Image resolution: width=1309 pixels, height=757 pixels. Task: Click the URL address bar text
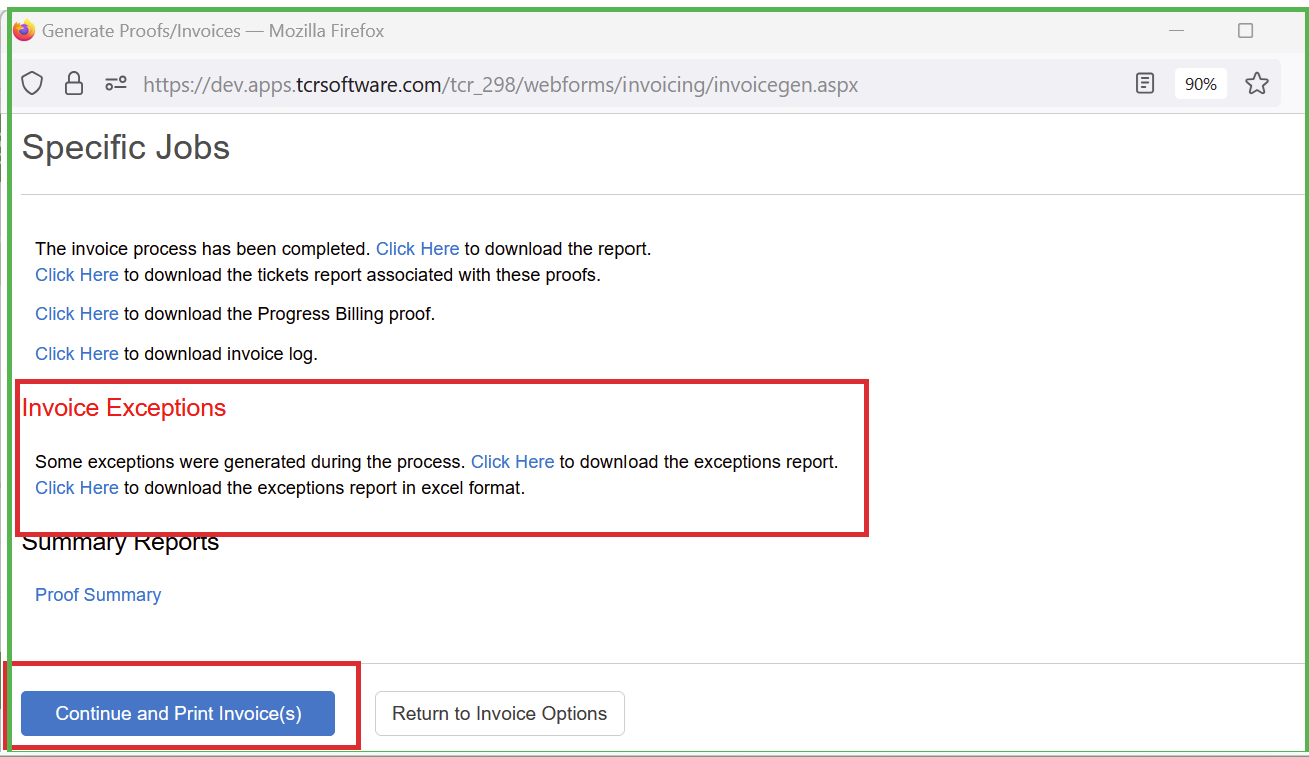tap(501, 85)
